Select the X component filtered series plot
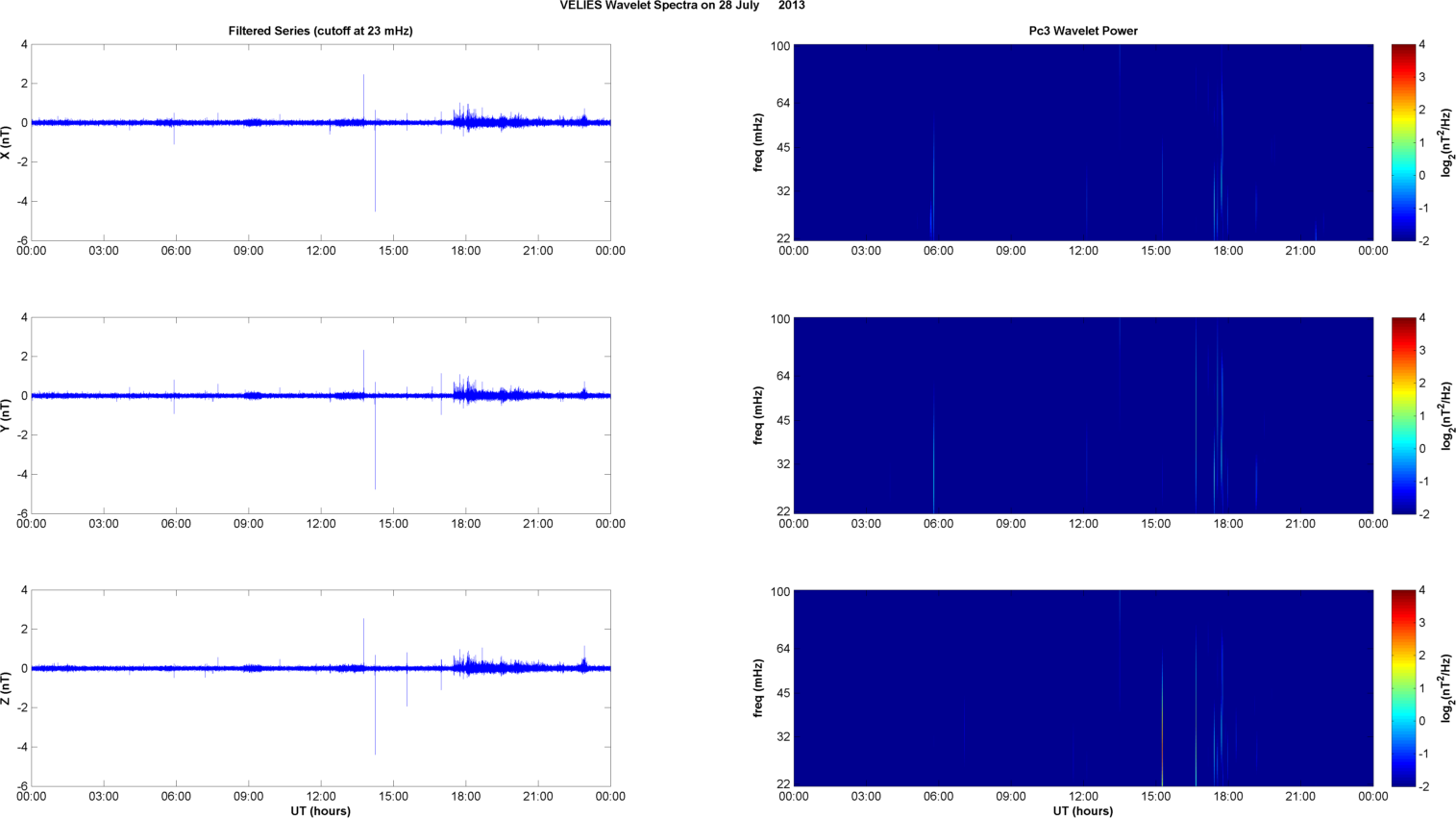The image size is (1456, 818). pyautogui.click(x=321, y=142)
